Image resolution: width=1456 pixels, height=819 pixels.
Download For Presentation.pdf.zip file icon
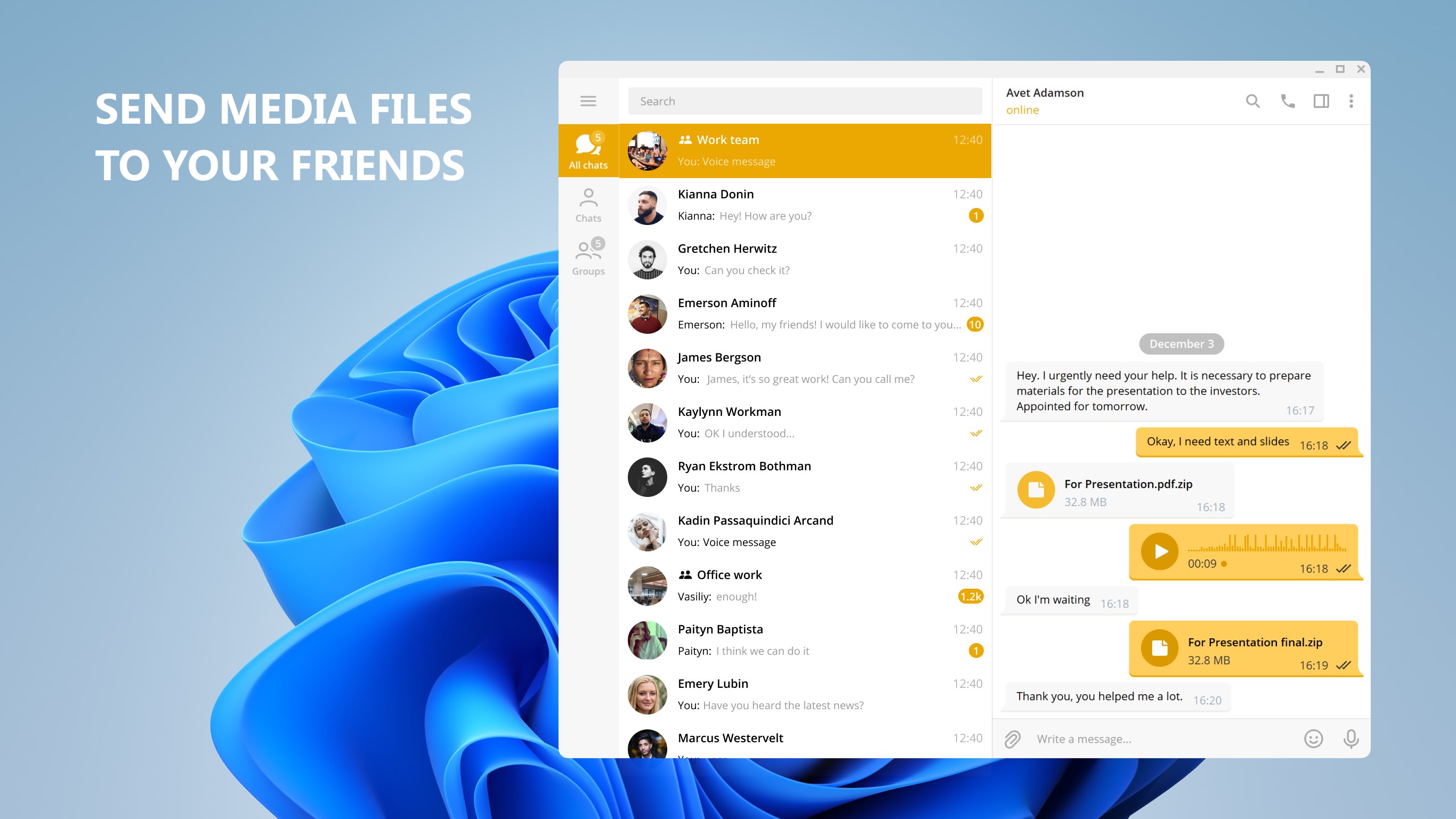pyautogui.click(x=1036, y=490)
